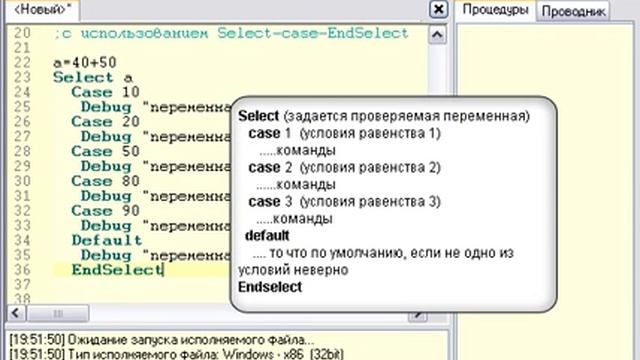Click 'case 1' line in tooltip
This screenshot has height=360, width=640.
coord(344,133)
